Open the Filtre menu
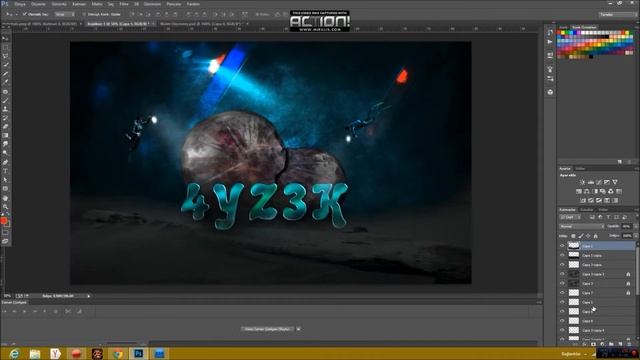 tap(124, 4)
